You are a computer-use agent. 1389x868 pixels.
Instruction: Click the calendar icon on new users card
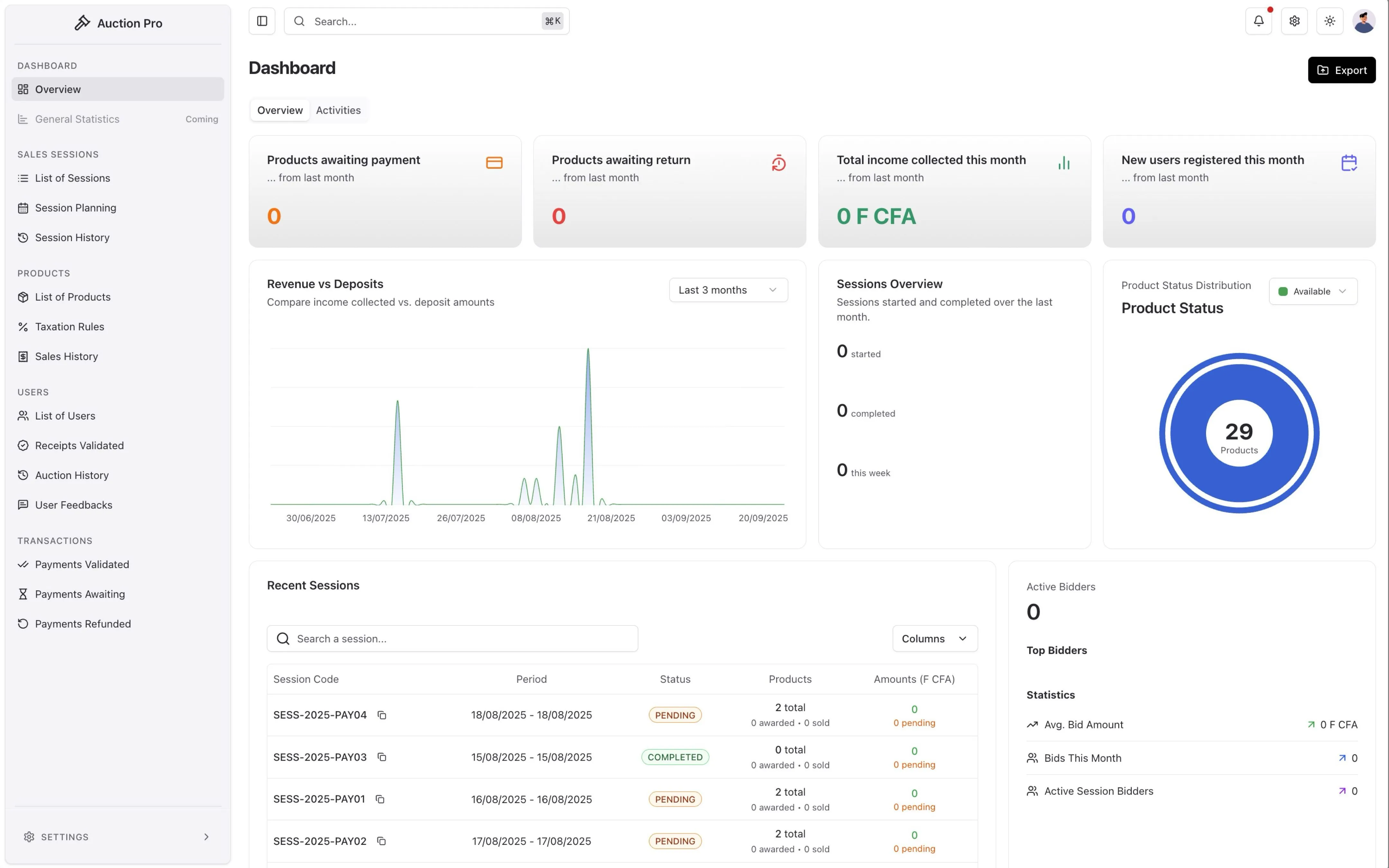pyautogui.click(x=1349, y=163)
